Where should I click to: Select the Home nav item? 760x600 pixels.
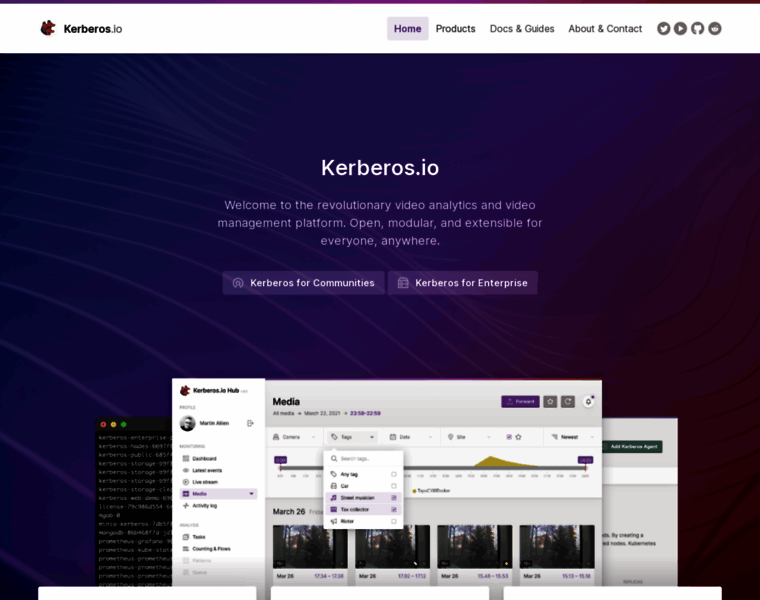[x=408, y=29]
